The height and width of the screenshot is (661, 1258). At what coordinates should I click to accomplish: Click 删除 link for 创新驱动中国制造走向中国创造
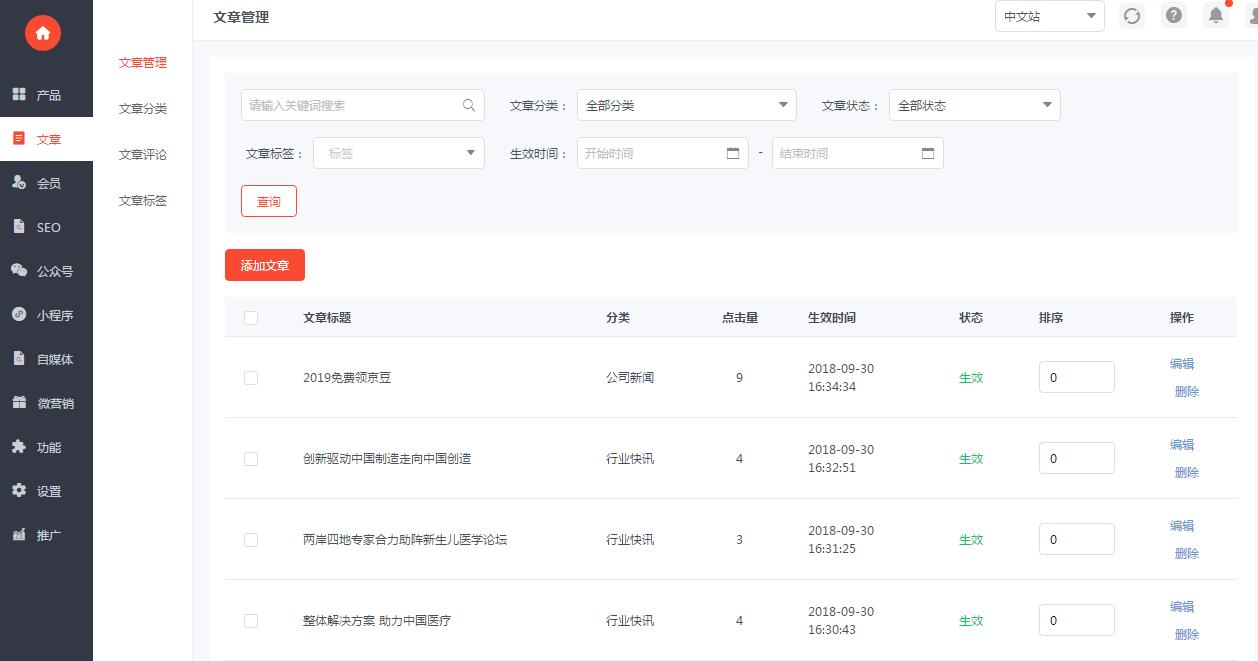(1186, 472)
